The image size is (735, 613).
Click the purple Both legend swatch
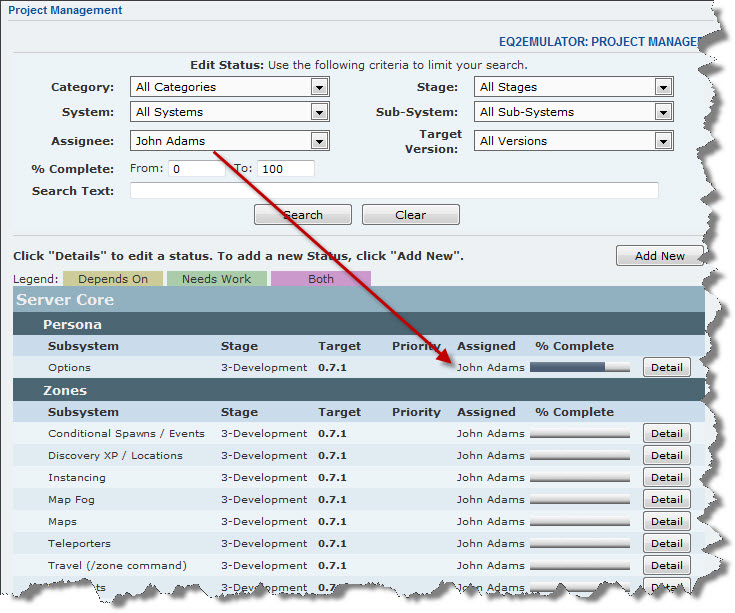click(x=320, y=279)
